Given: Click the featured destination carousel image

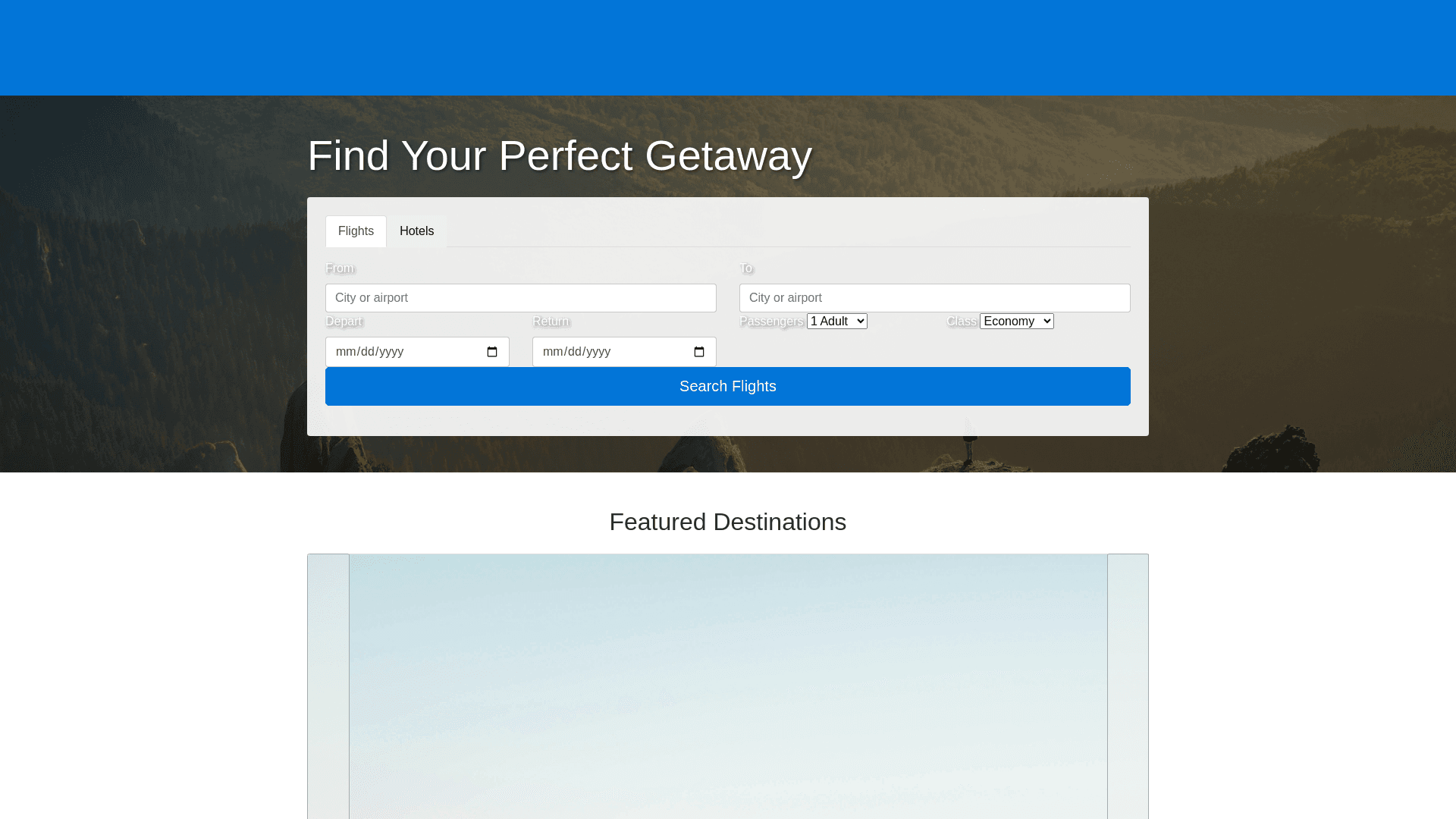Looking at the screenshot, I should pos(728,686).
